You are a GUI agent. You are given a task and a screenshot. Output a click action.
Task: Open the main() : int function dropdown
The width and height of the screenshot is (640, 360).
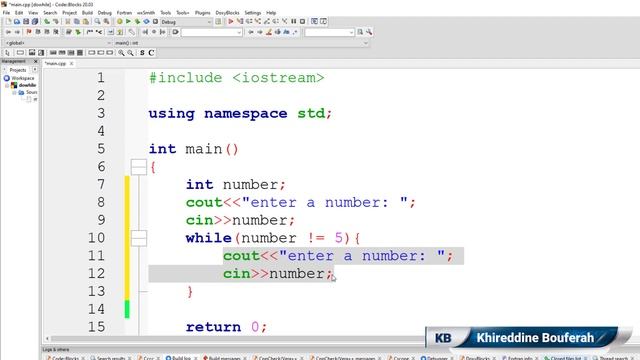[241, 43]
